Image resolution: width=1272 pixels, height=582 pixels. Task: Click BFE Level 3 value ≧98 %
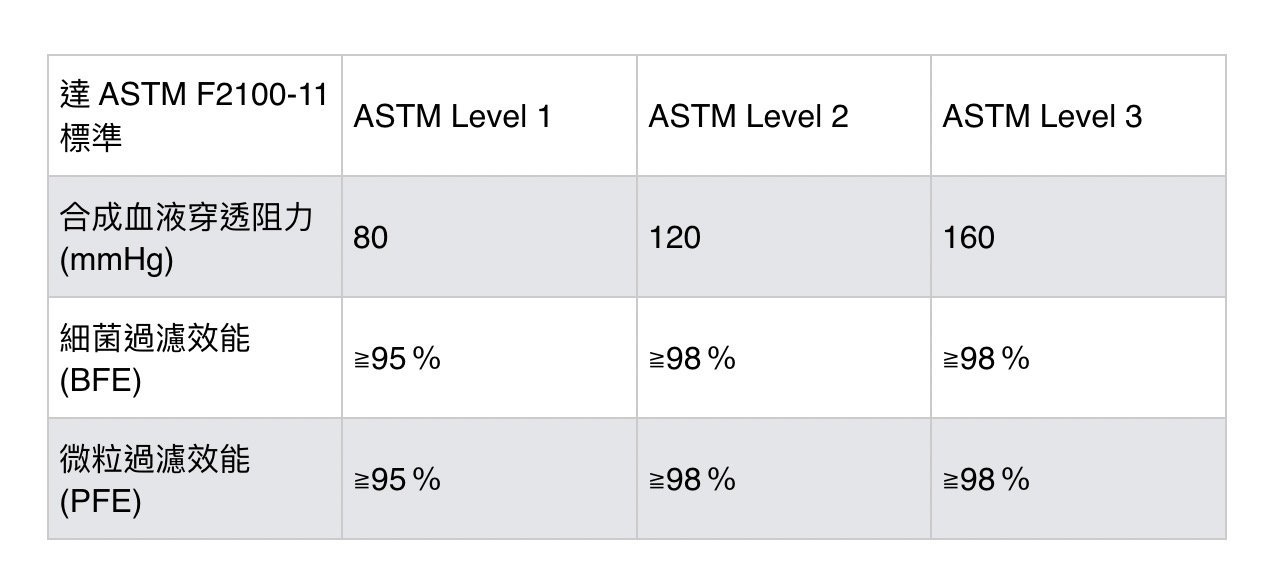coord(986,358)
